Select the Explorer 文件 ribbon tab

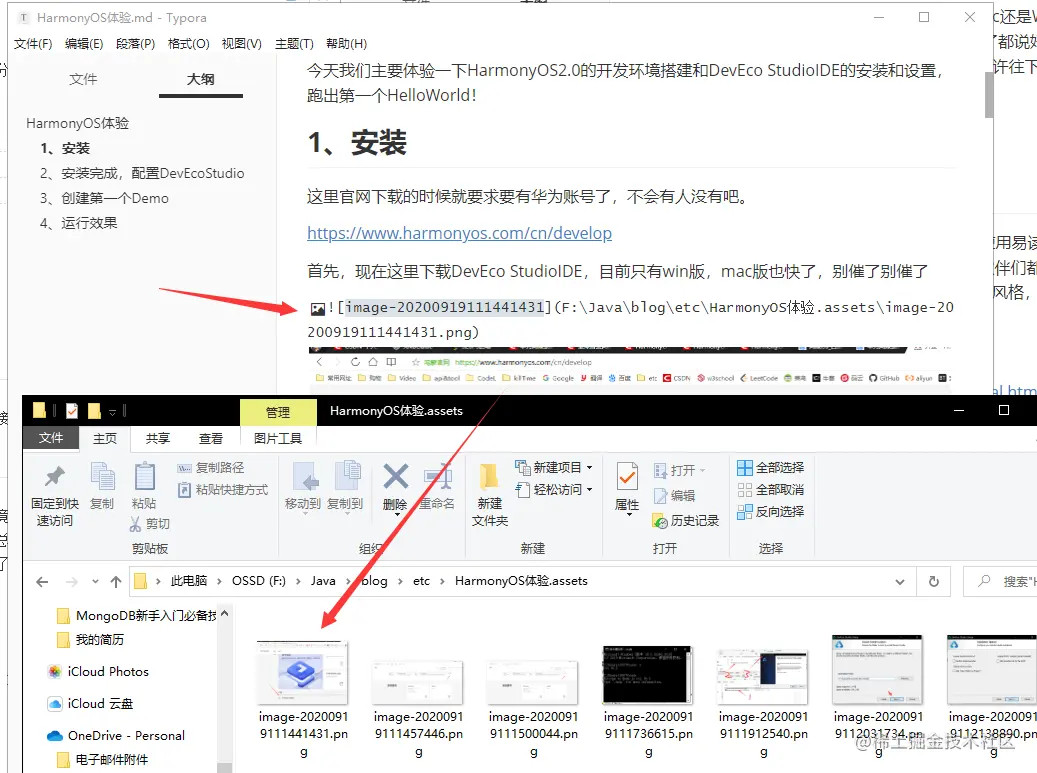[x=51, y=438]
